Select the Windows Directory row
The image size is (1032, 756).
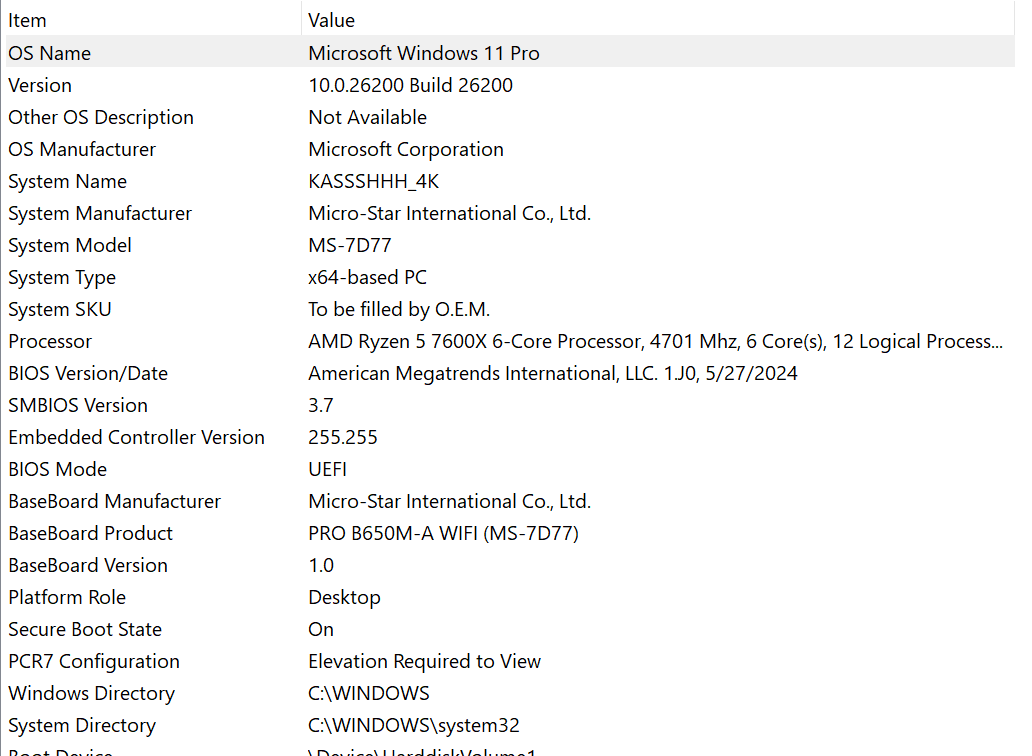(91, 693)
